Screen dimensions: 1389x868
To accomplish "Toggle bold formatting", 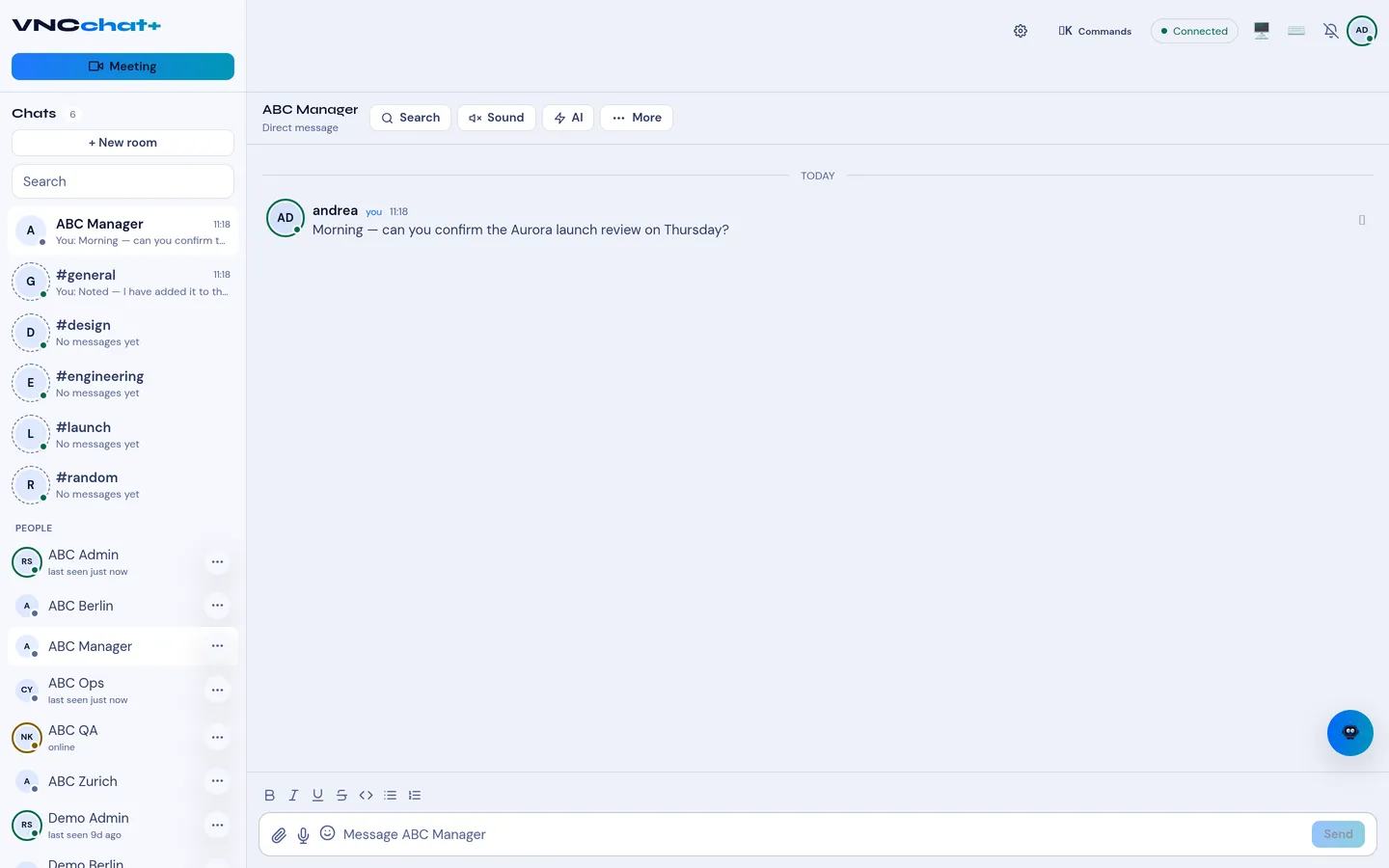I will 269,796.
